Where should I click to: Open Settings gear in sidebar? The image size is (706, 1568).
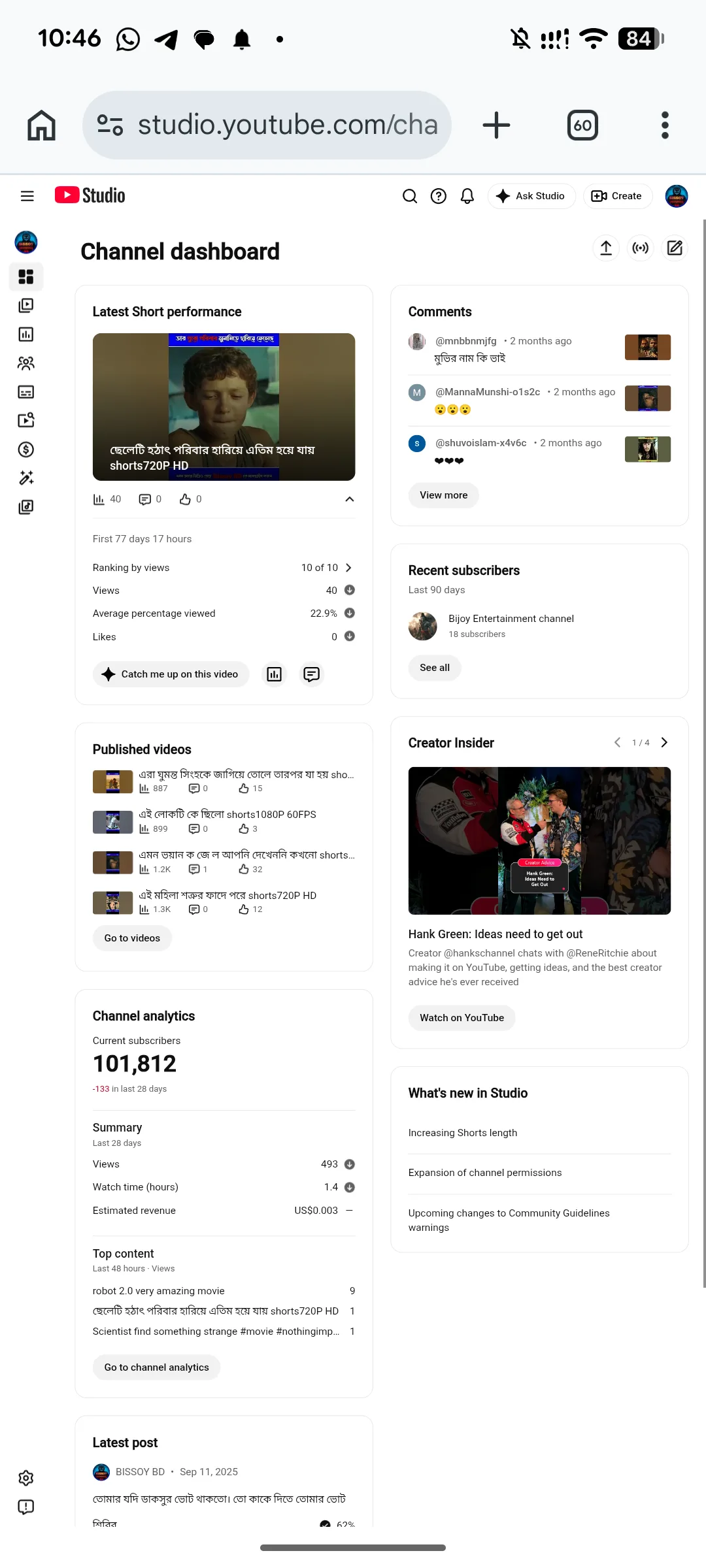(x=26, y=1478)
